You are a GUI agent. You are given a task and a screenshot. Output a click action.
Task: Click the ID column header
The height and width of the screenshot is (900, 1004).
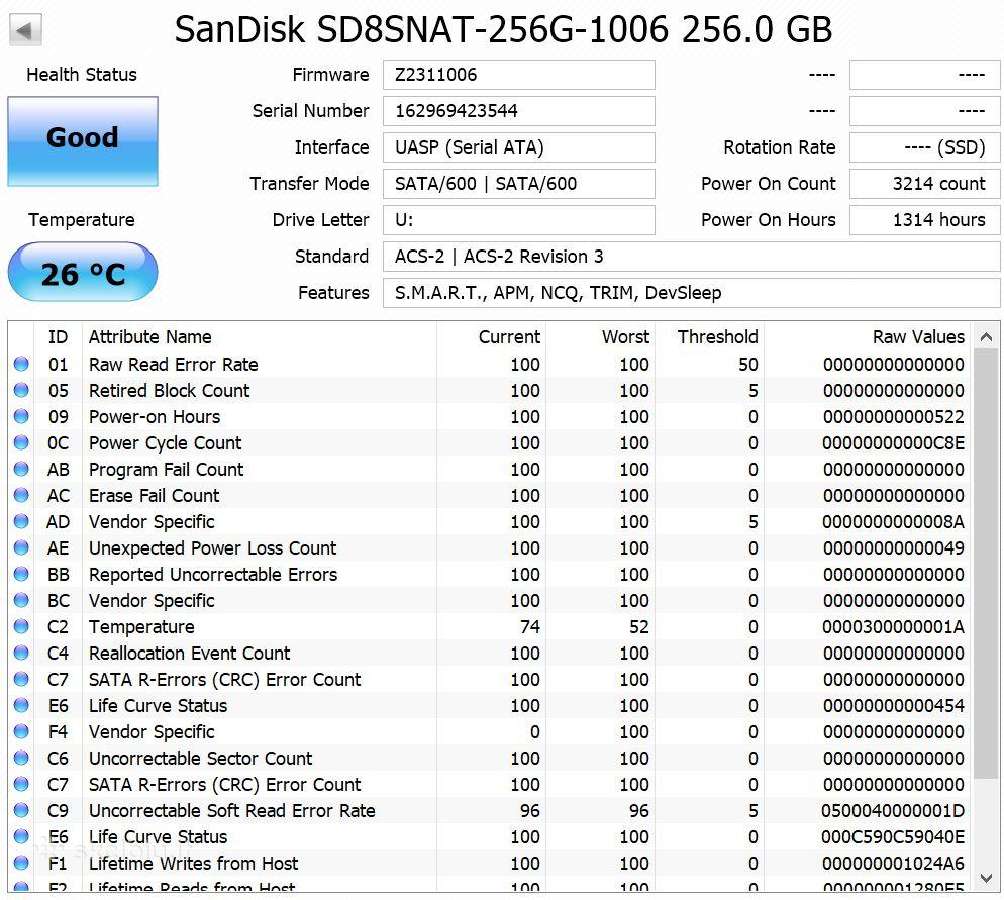tap(58, 337)
